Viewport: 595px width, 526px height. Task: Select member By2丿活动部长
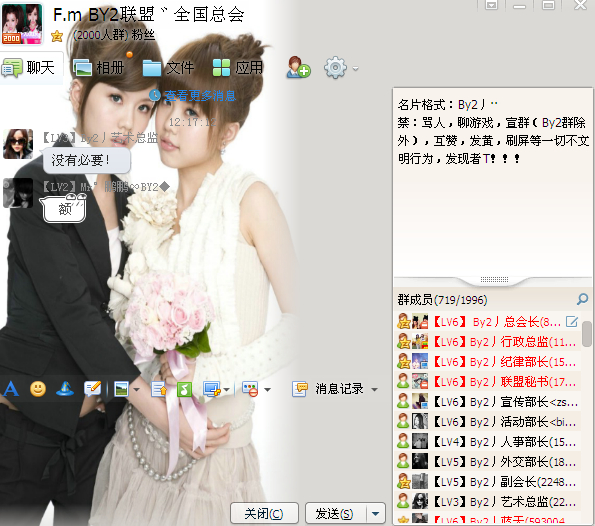488,422
